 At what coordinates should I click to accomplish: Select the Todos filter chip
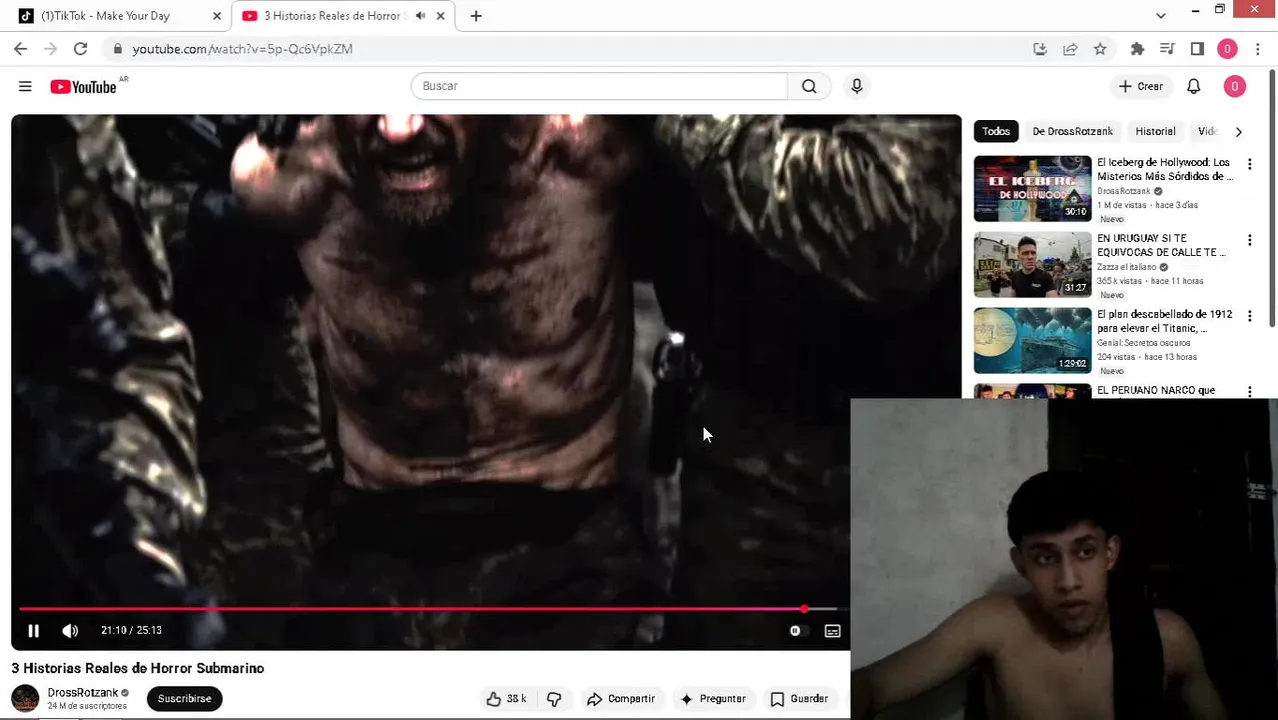[996, 131]
